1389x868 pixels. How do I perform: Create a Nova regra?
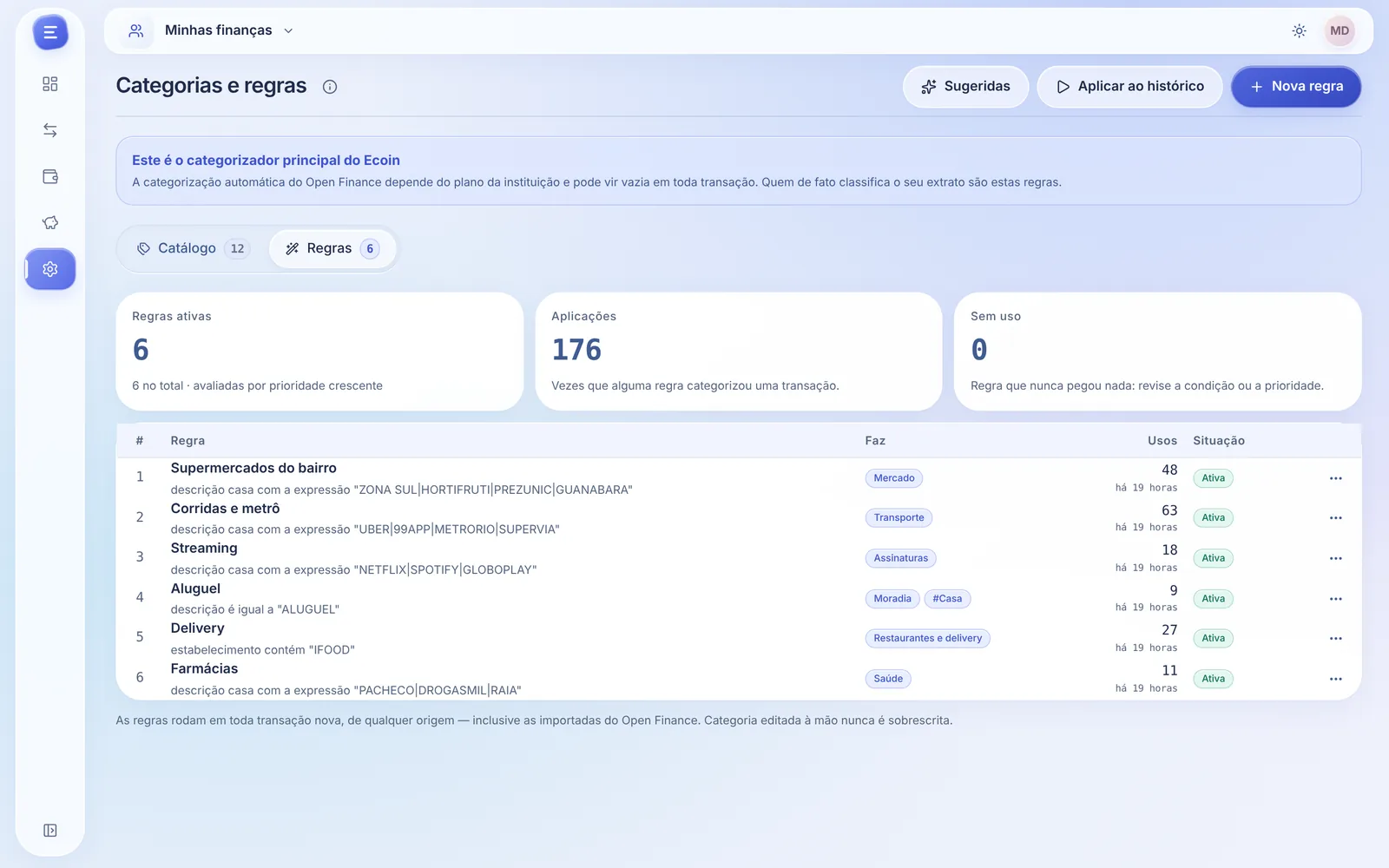point(1296,87)
